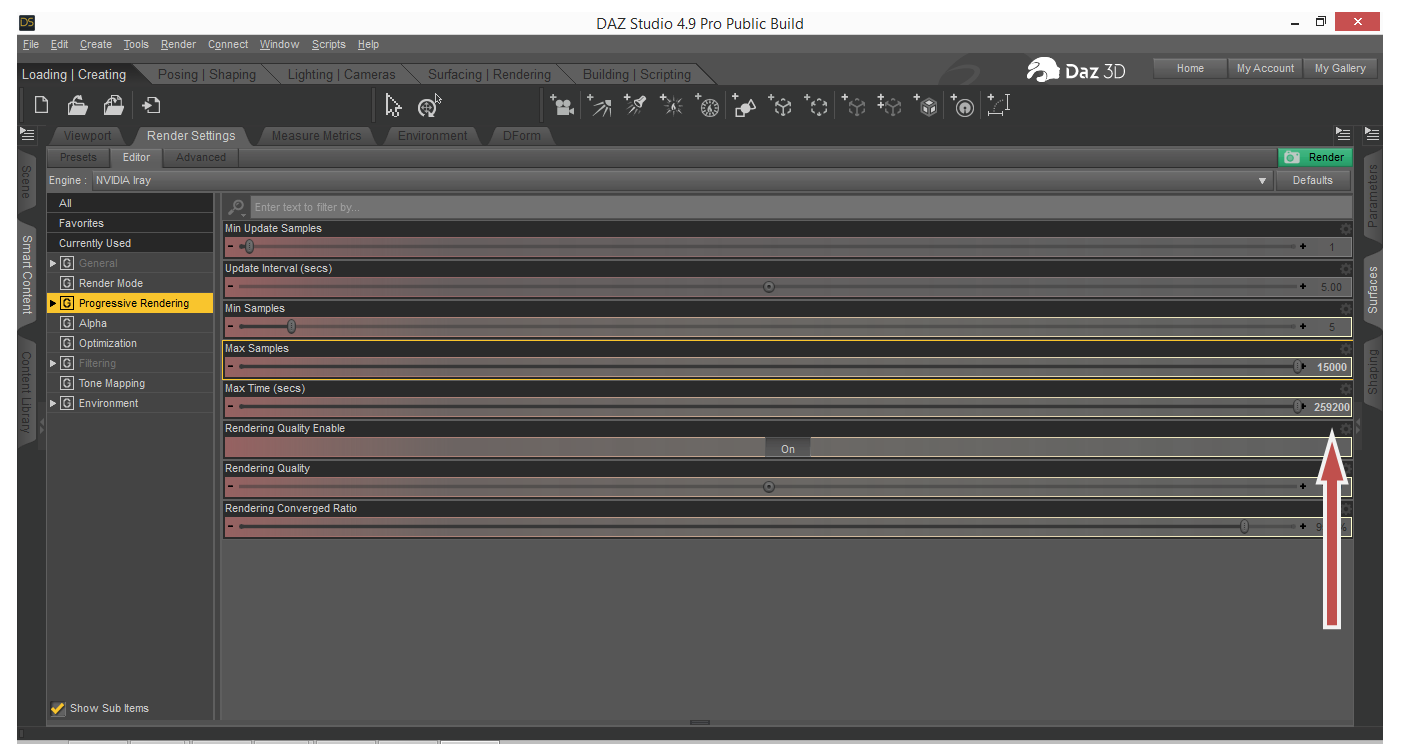Uncheck the Show Sub Items checkbox
The image size is (1404, 744).
[x=58, y=708]
